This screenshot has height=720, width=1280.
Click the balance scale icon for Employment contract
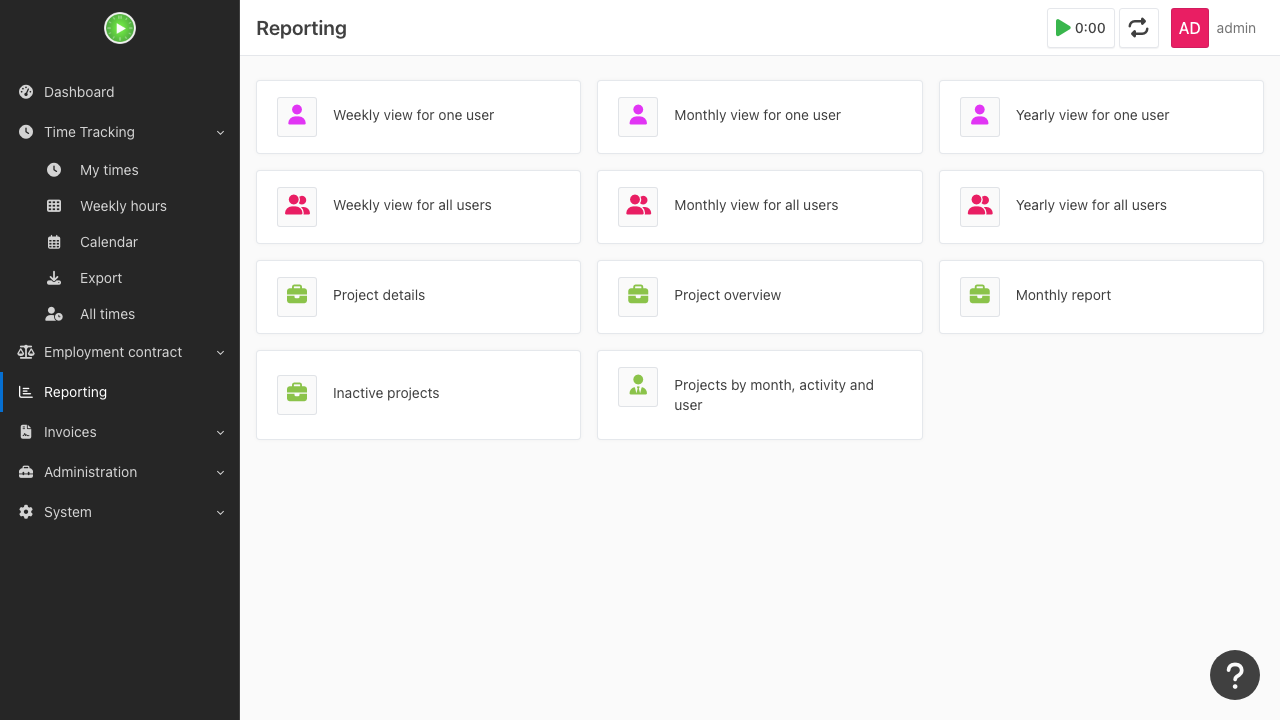[26, 352]
